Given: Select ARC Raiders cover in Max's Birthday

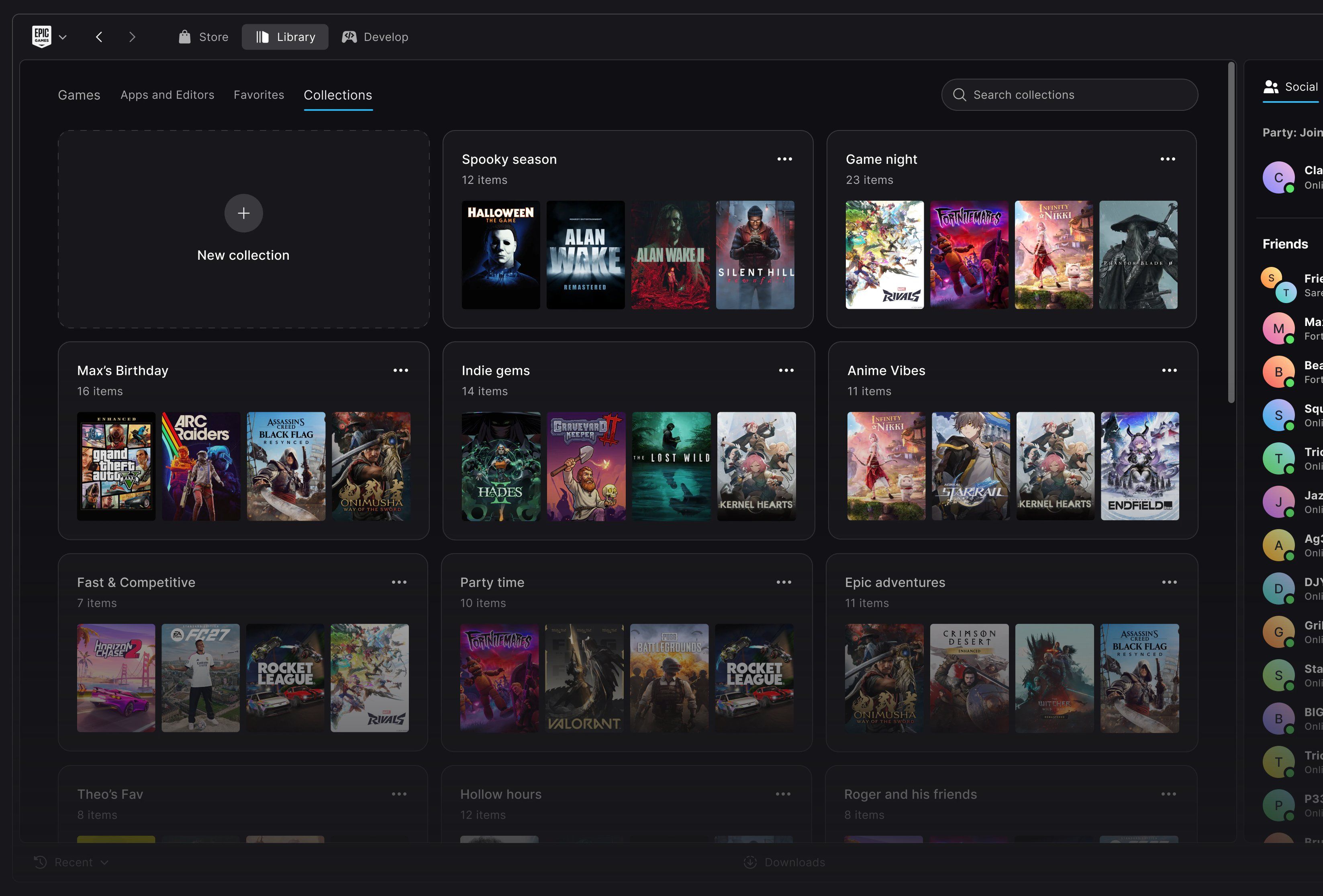Looking at the screenshot, I should tap(201, 466).
